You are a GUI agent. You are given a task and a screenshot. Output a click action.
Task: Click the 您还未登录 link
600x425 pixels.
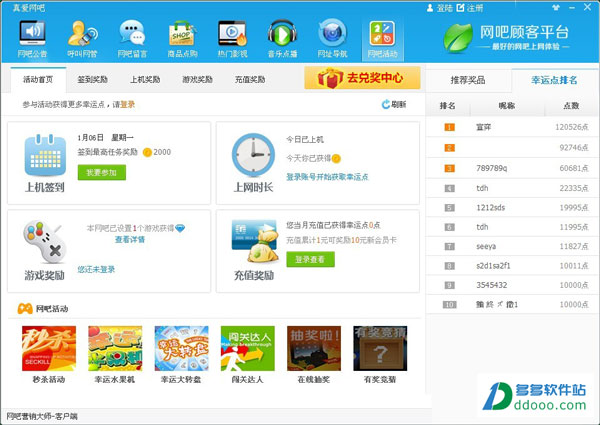pyautogui.click(x=96, y=269)
